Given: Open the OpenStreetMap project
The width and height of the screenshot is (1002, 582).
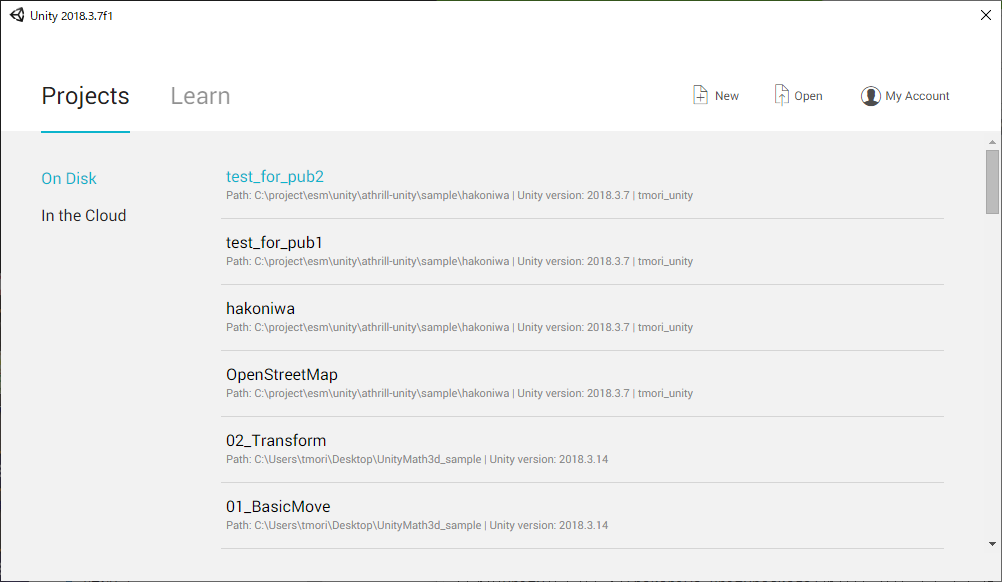Looking at the screenshot, I should (x=282, y=374).
